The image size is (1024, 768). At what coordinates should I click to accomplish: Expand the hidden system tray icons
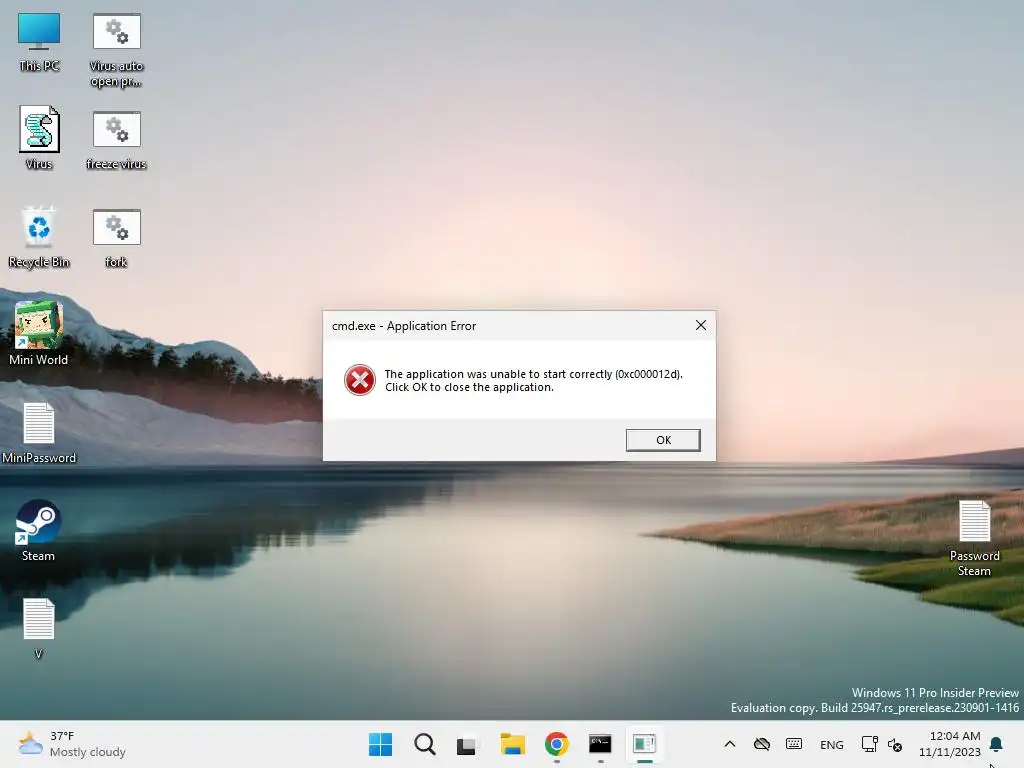730,744
